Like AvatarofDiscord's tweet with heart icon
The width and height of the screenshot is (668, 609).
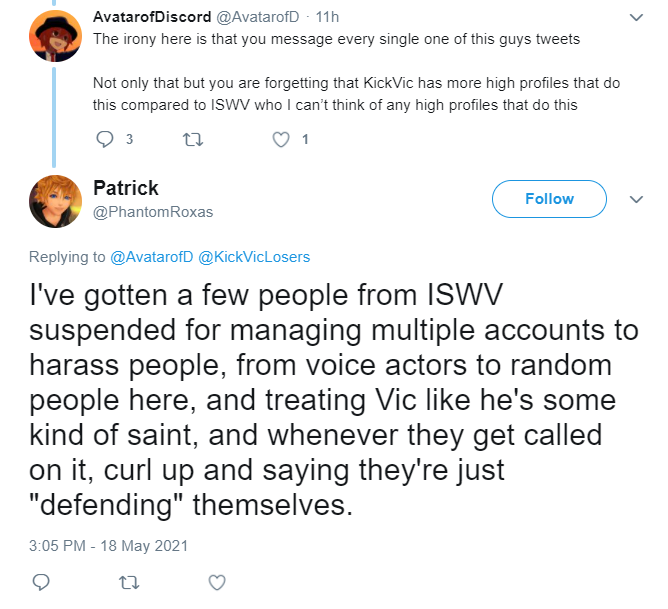coord(281,139)
